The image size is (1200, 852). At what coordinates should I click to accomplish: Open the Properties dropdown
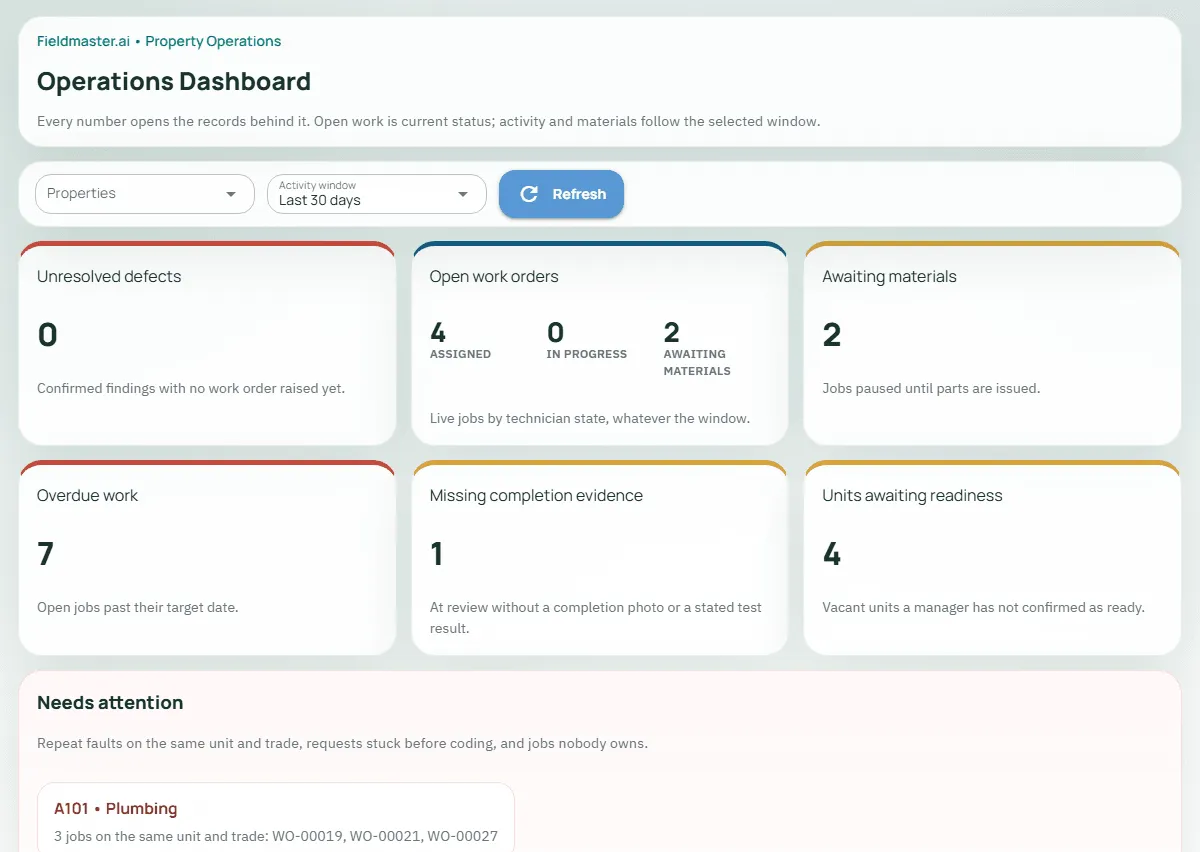[x=145, y=194]
